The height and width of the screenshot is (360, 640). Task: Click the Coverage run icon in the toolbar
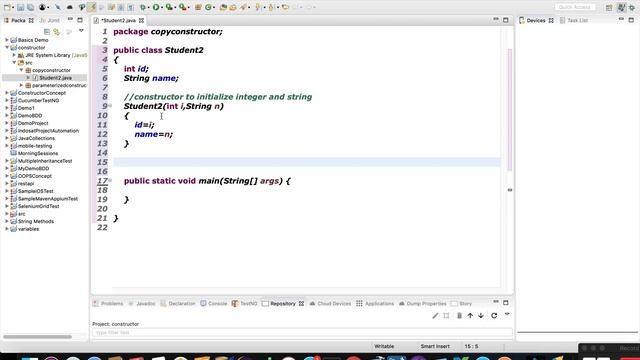[x=169, y=7]
